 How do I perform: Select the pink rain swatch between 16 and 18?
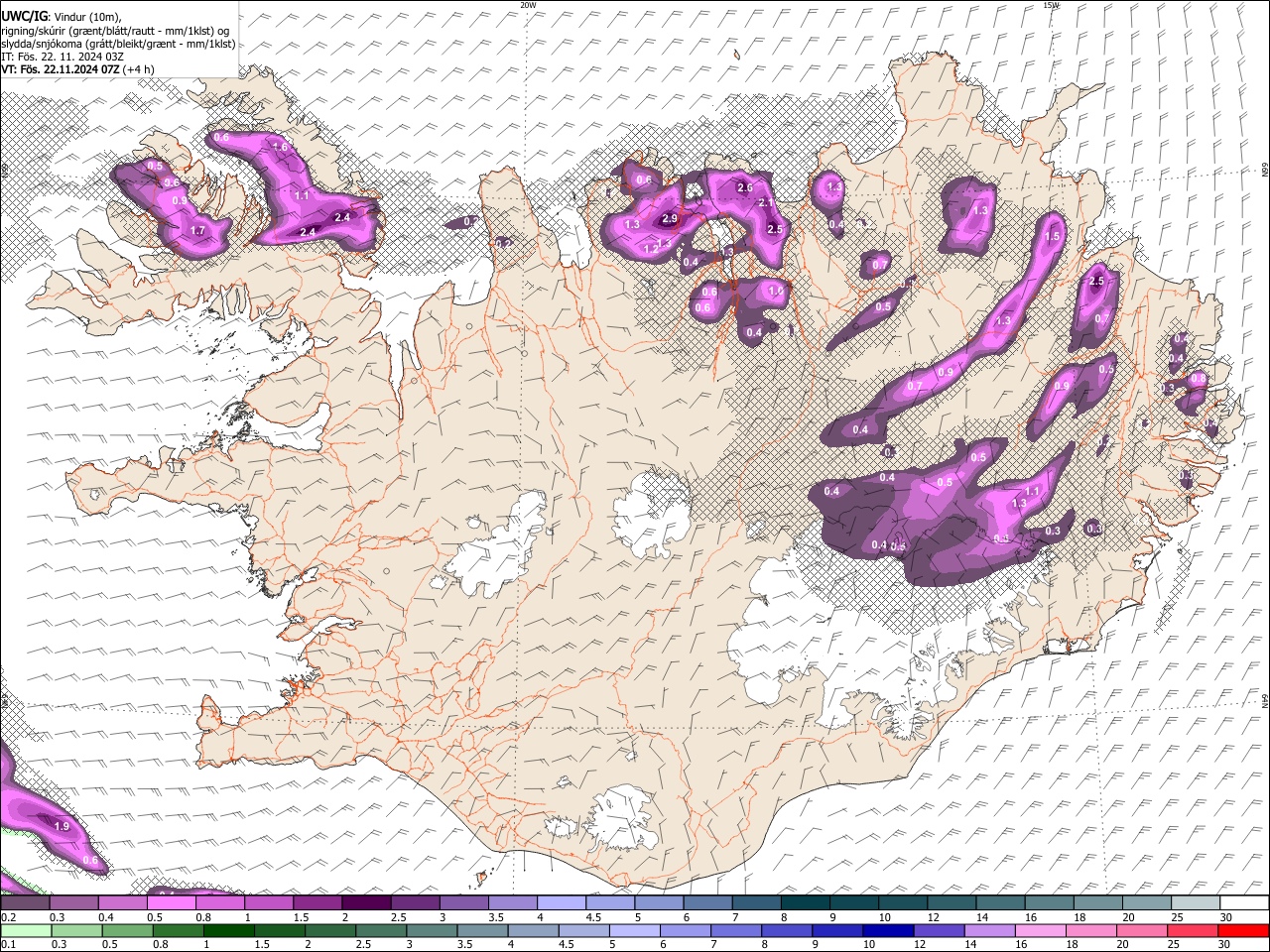(x=1040, y=930)
